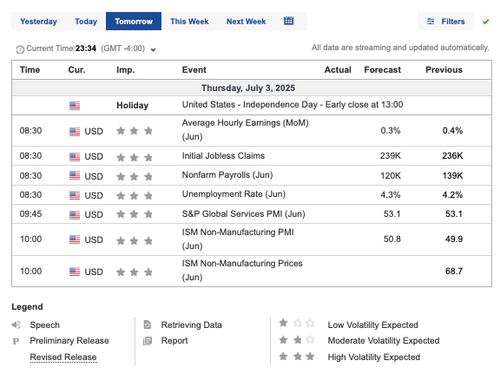500x373 pixels.
Task: Click the green checkmark icon beside Filters
Action: coord(485,22)
